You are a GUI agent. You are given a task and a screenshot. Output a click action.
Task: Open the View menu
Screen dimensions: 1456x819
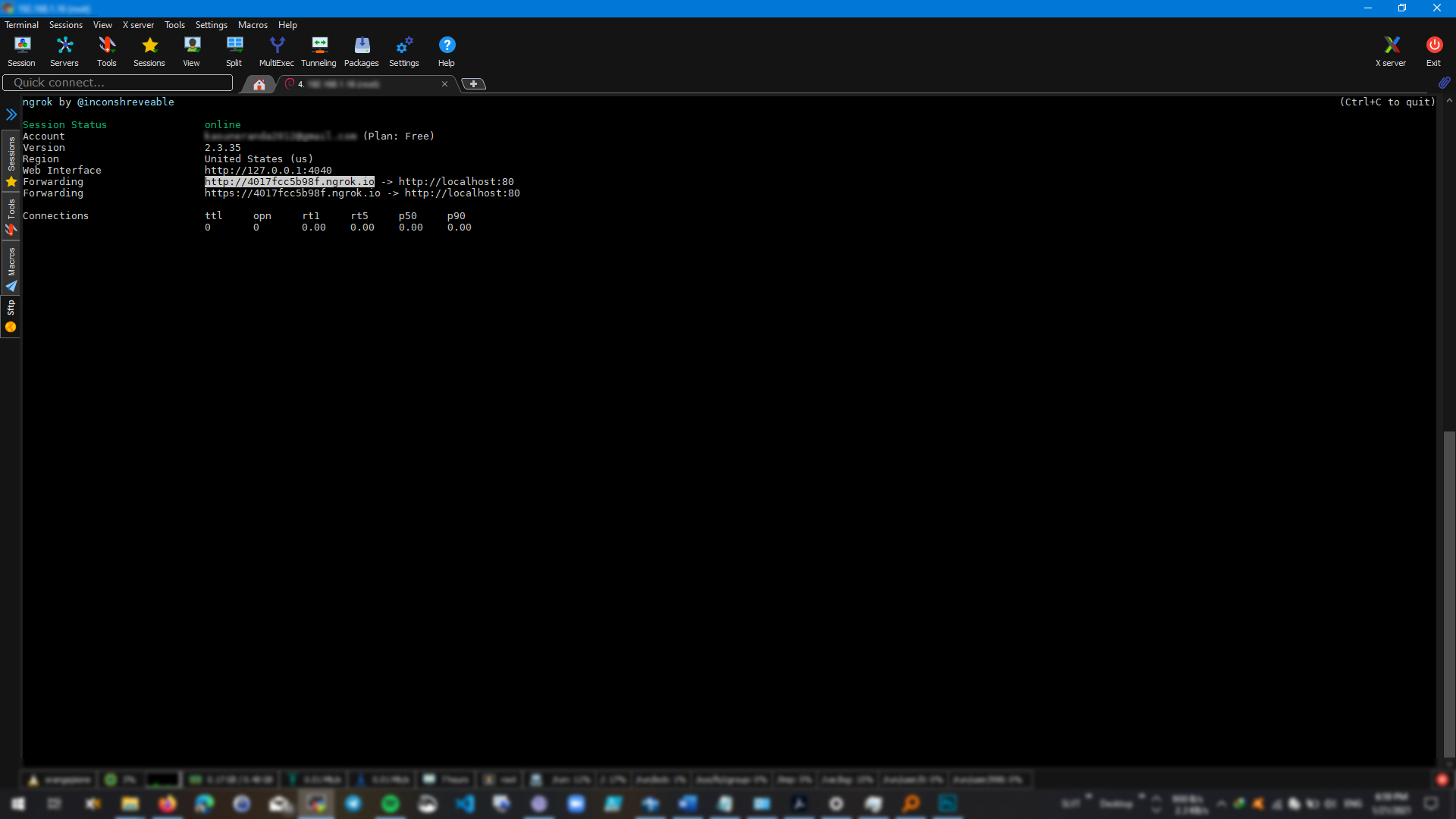click(102, 25)
